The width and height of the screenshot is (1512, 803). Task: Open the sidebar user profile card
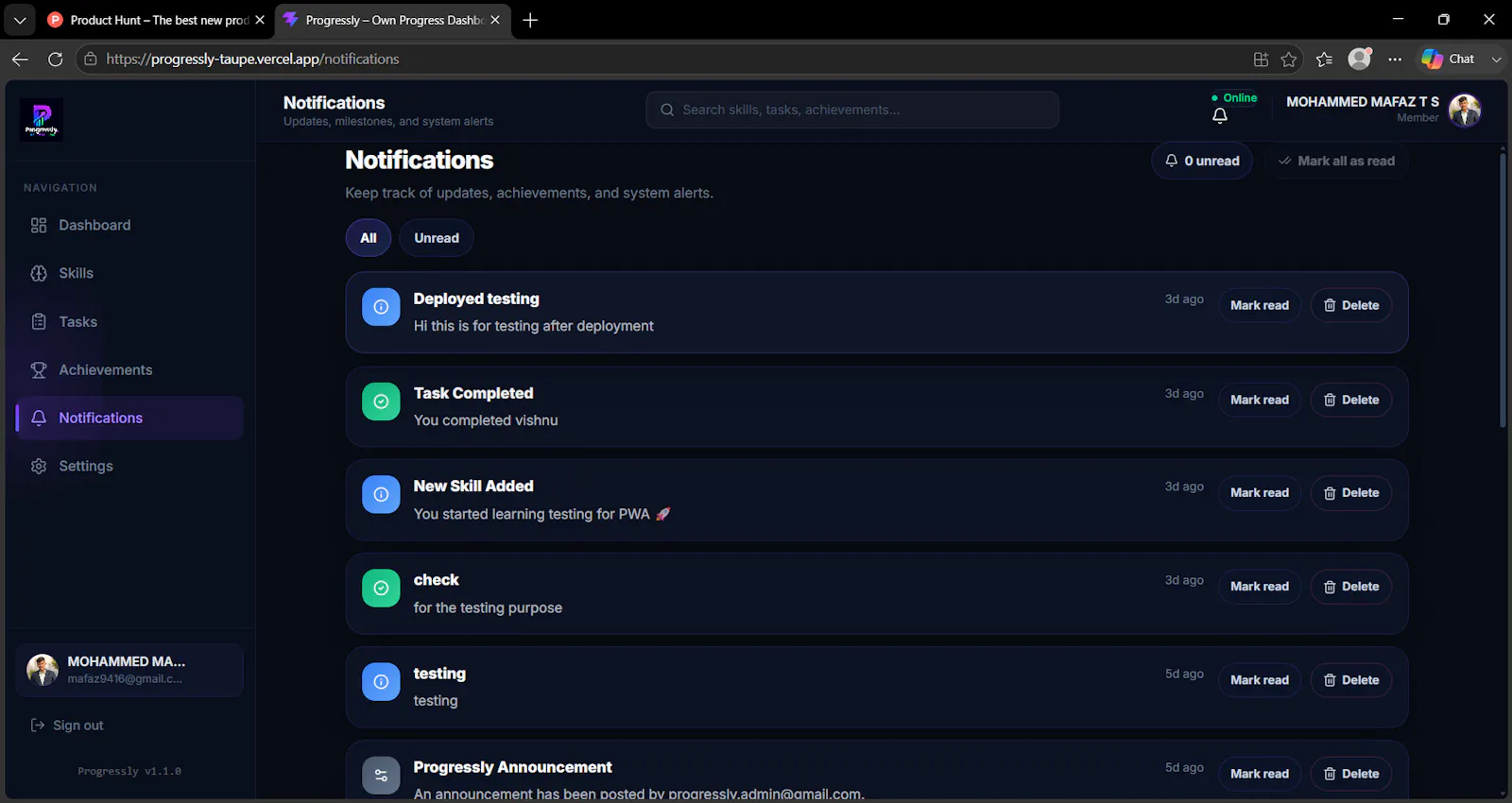point(129,670)
